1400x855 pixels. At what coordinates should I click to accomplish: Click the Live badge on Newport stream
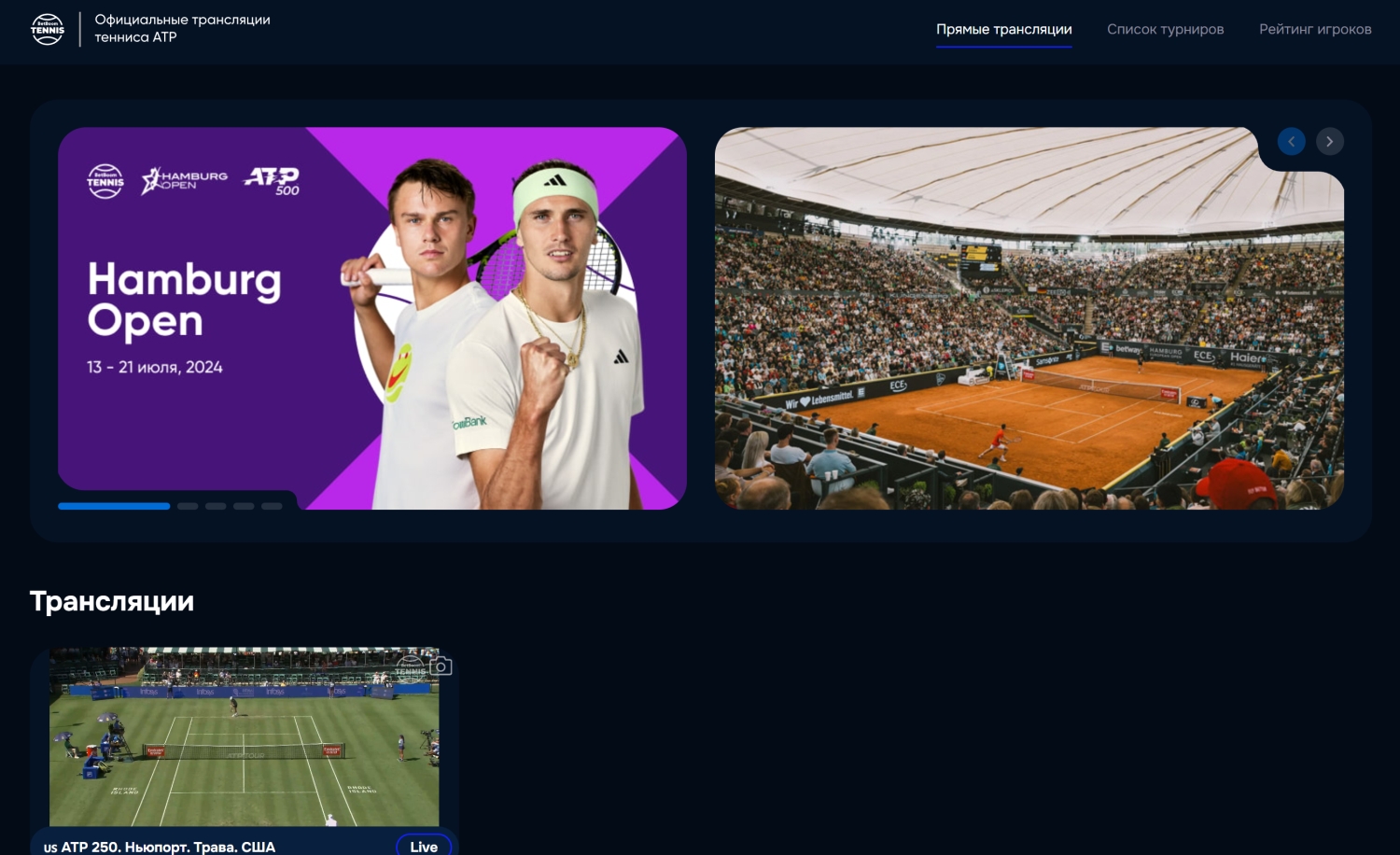tap(424, 845)
